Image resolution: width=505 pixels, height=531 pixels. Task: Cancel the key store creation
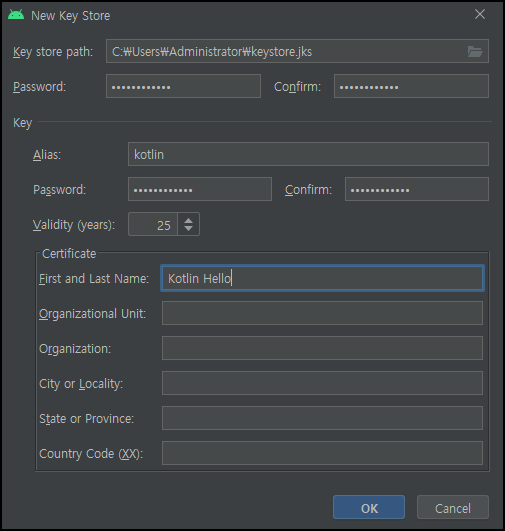point(453,507)
